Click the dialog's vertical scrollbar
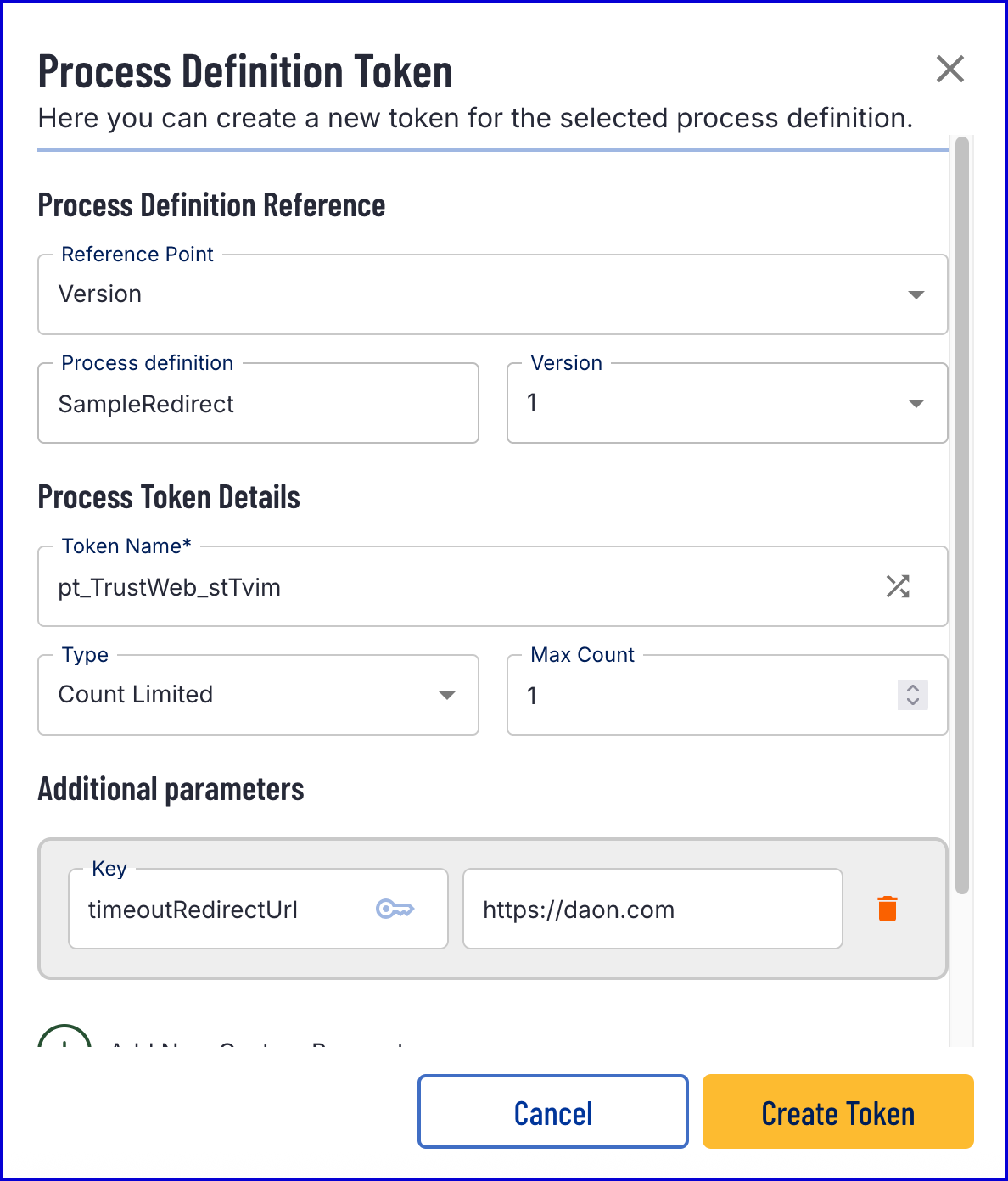Screen dimensions: 1008x1181 [961, 509]
